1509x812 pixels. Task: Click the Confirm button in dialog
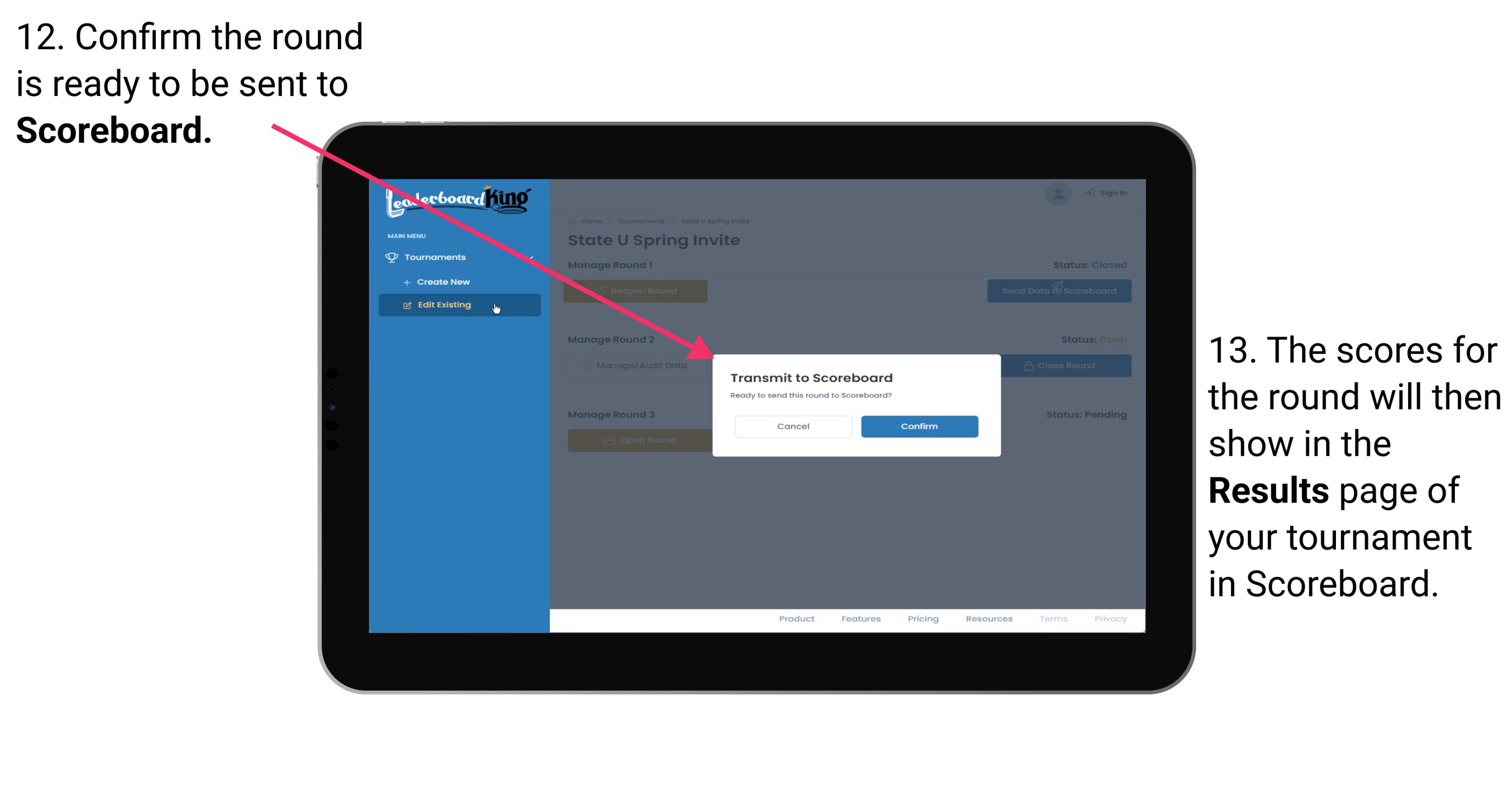click(x=917, y=425)
